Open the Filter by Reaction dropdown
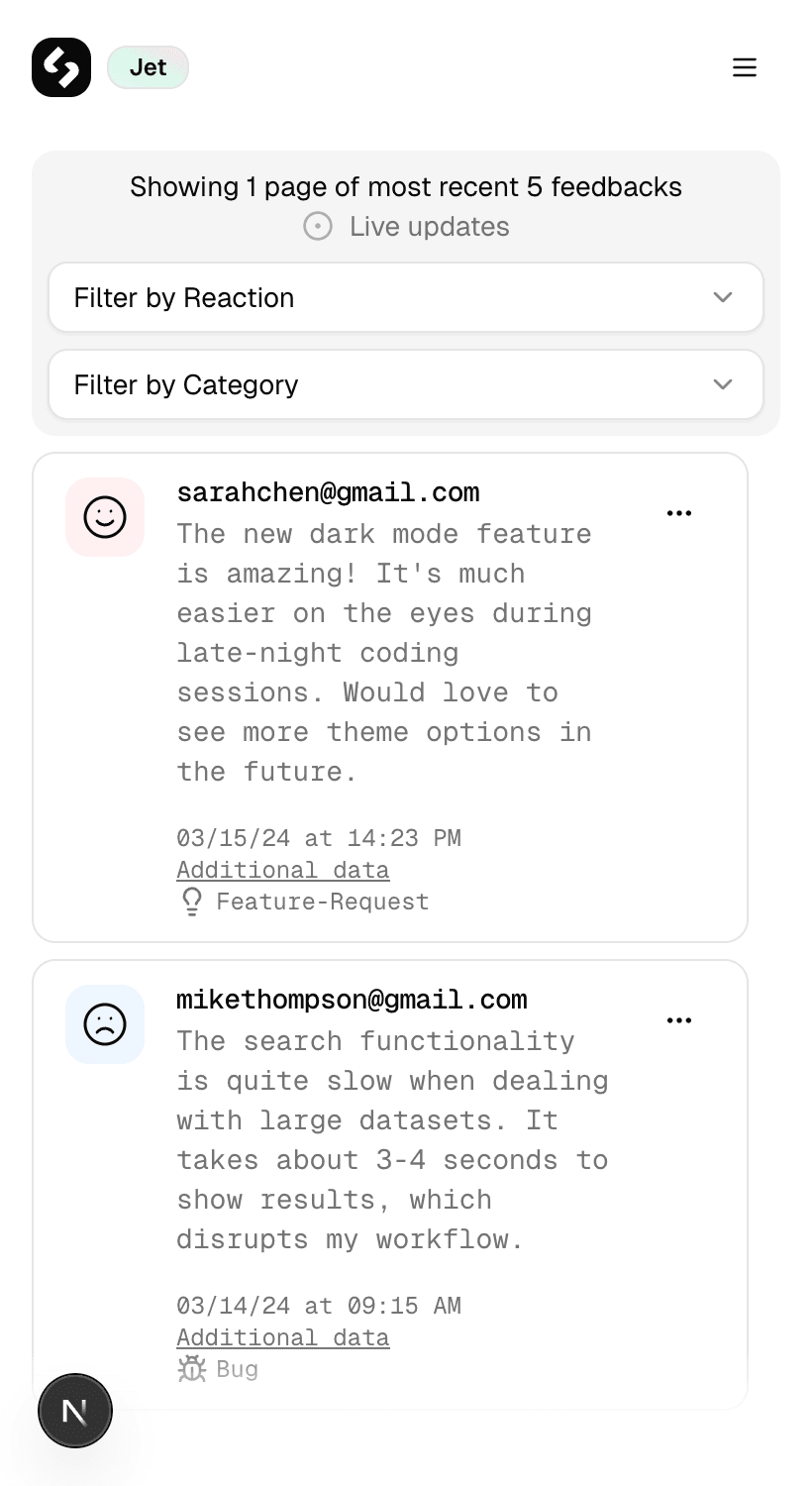 [406, 297]
